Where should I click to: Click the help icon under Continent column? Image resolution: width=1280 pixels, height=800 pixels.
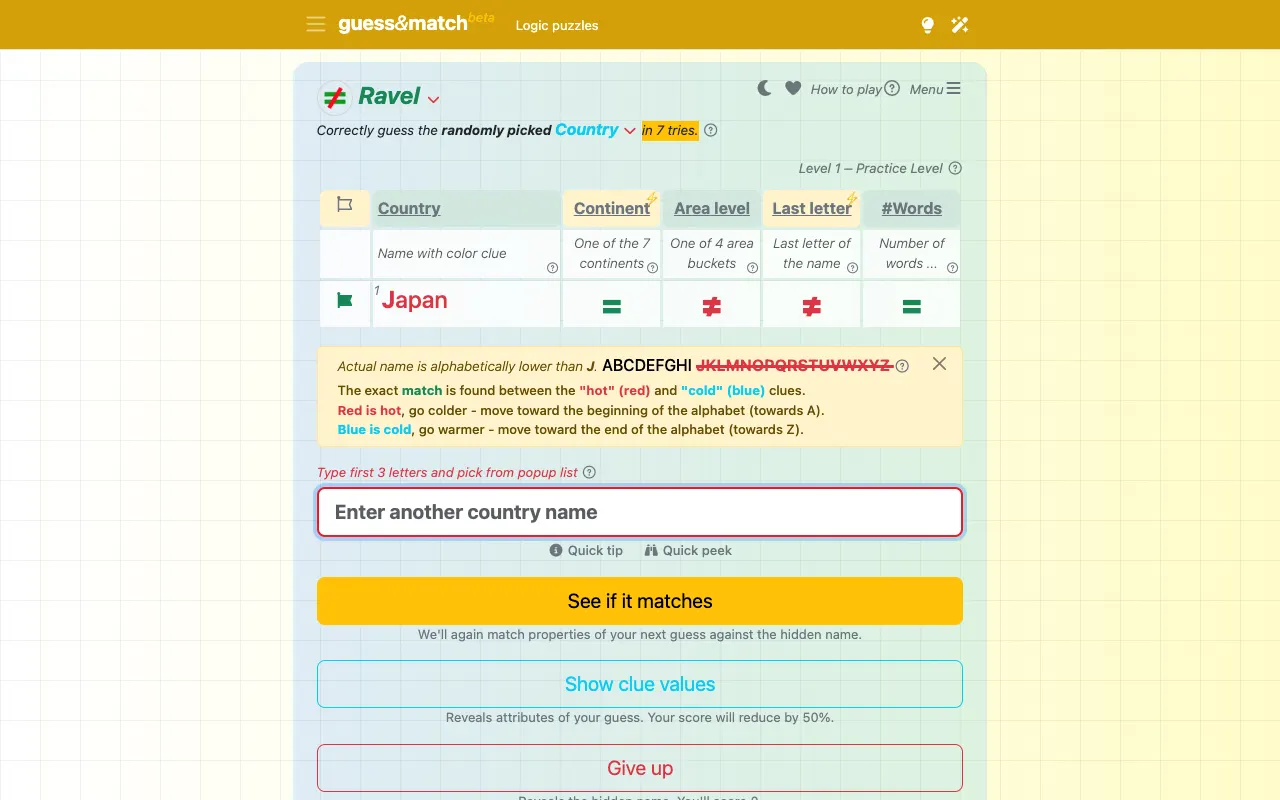[x=652, y=268]
